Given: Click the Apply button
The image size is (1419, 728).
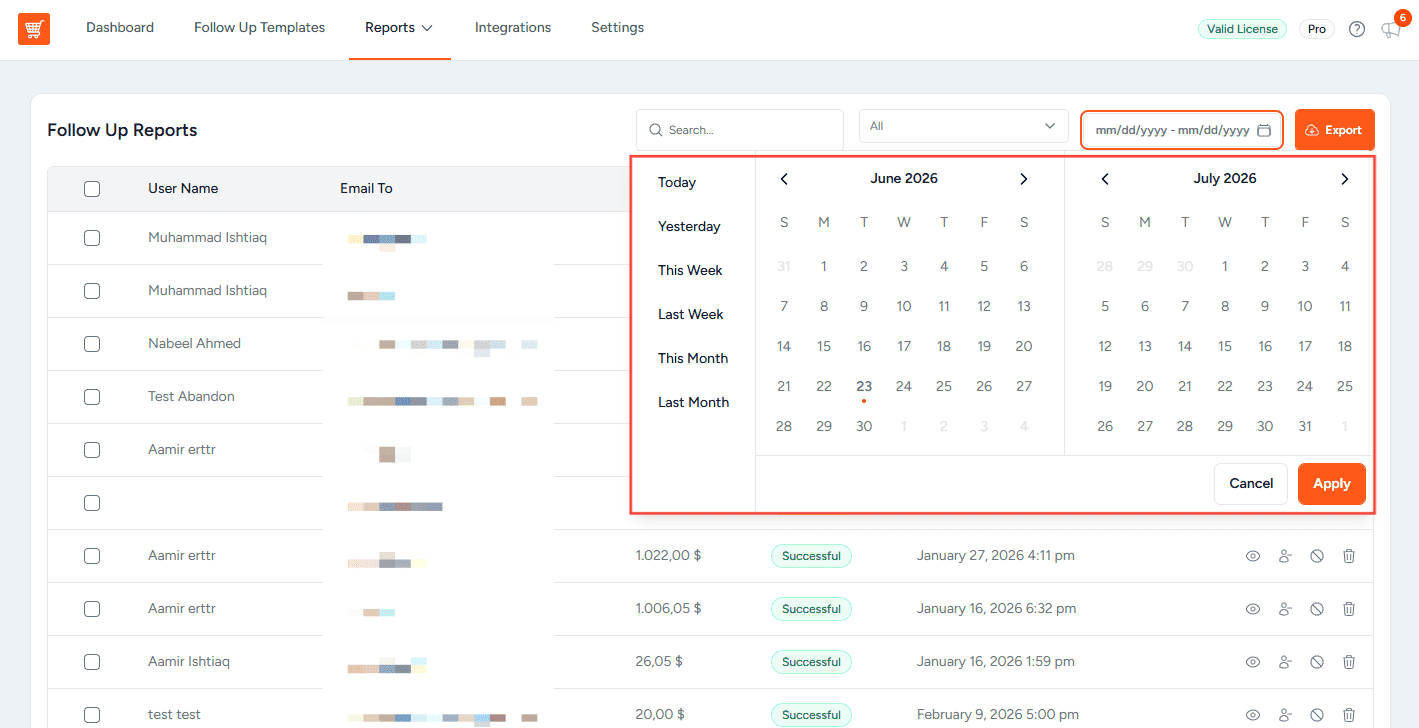Looking at the screenshot, I should (x=1332, y=484).
